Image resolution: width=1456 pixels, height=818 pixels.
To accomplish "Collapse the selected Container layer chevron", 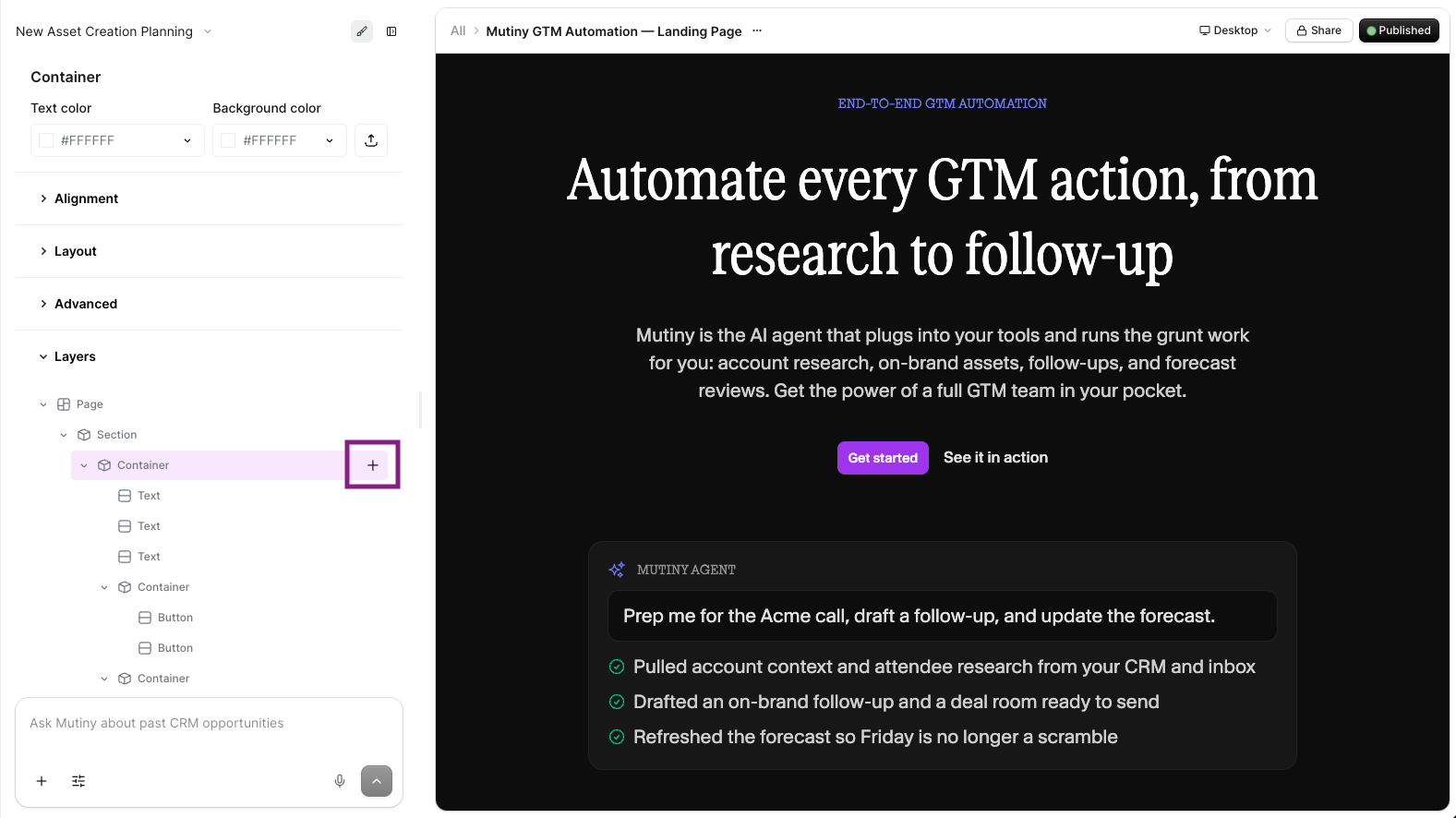I will click(84, 465).
